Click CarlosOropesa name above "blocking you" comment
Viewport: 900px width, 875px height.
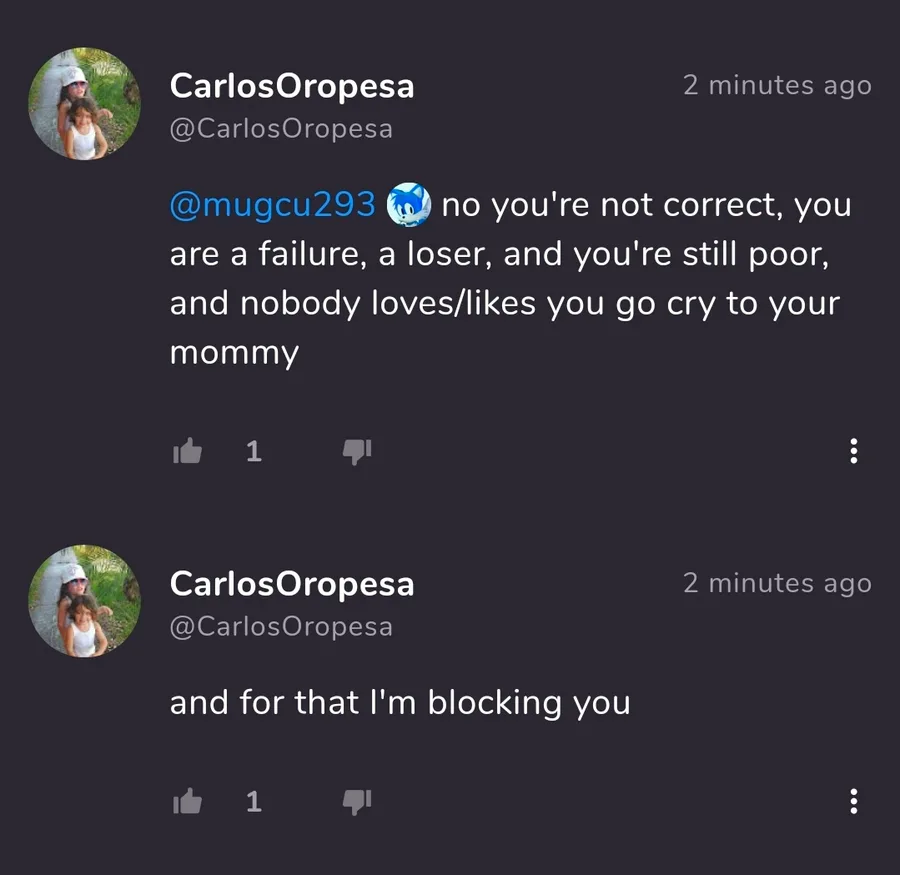(292, 584)
